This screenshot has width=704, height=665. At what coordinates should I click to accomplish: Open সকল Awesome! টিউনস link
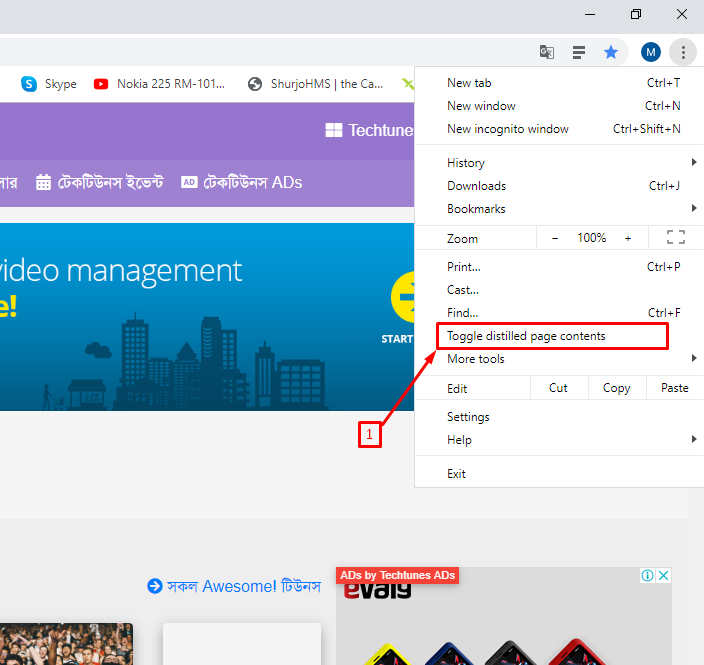234,586
